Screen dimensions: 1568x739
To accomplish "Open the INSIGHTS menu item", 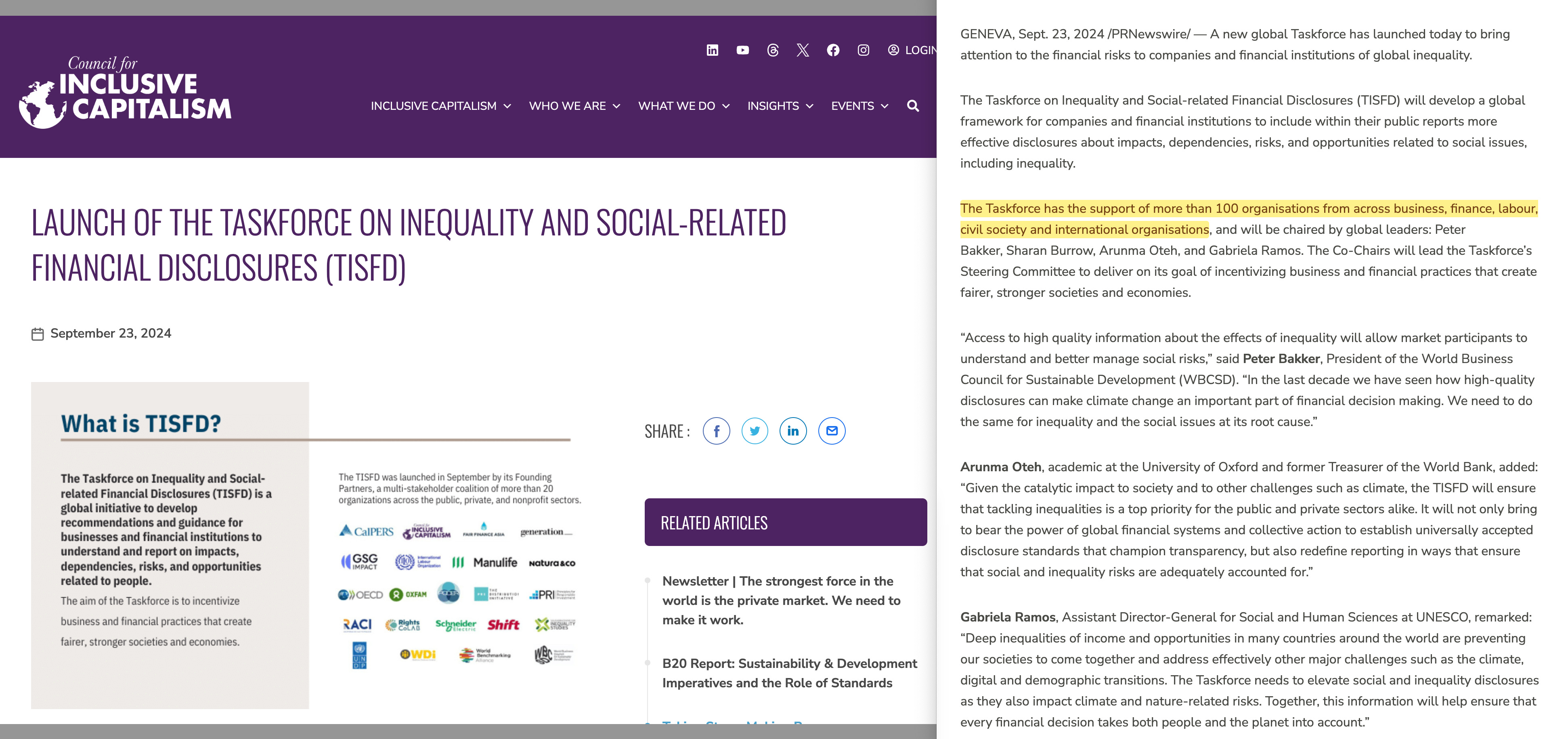I will click(x=773, y=106).
